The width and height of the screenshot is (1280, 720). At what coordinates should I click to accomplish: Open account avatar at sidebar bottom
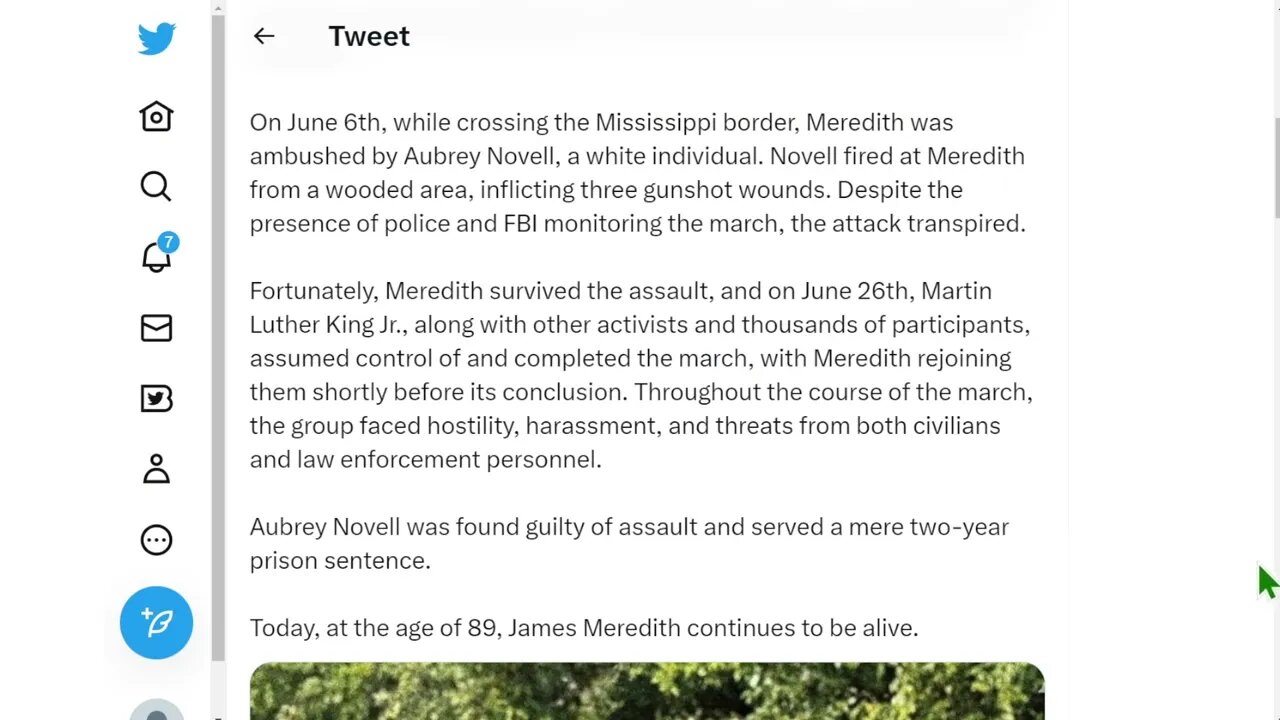156,710
